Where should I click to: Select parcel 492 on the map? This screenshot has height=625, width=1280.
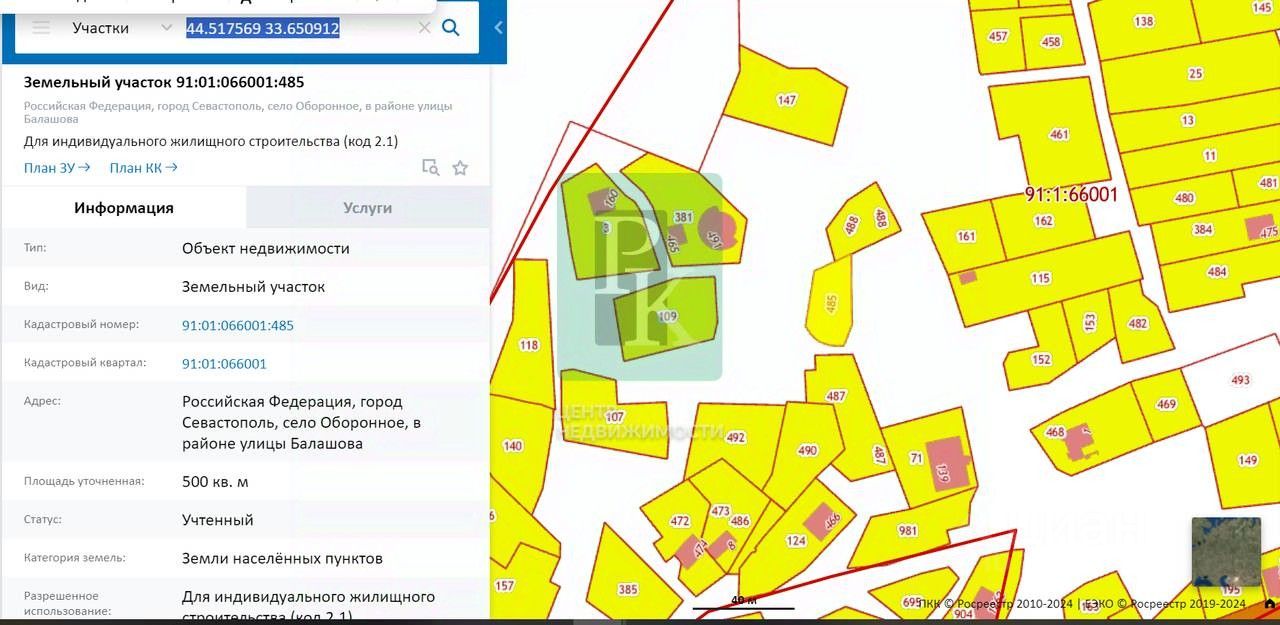[736, 437]
